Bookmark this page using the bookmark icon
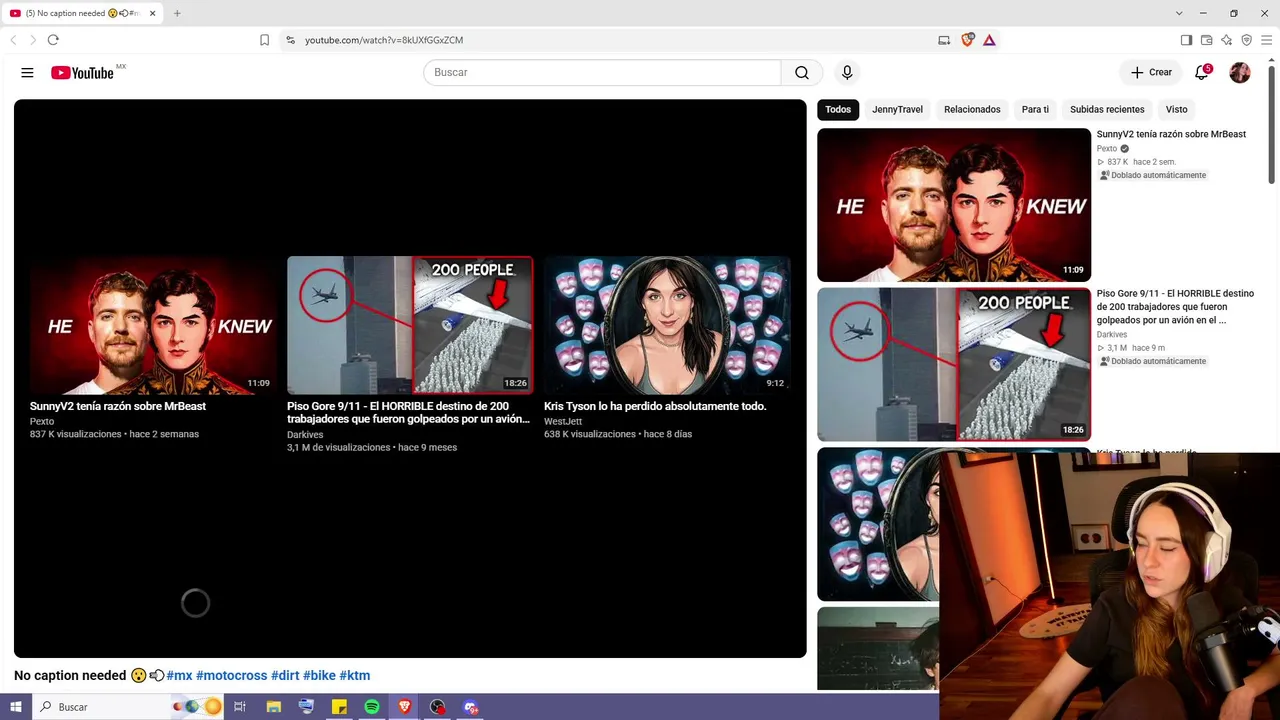The image size is (1280, 720). 264,40
